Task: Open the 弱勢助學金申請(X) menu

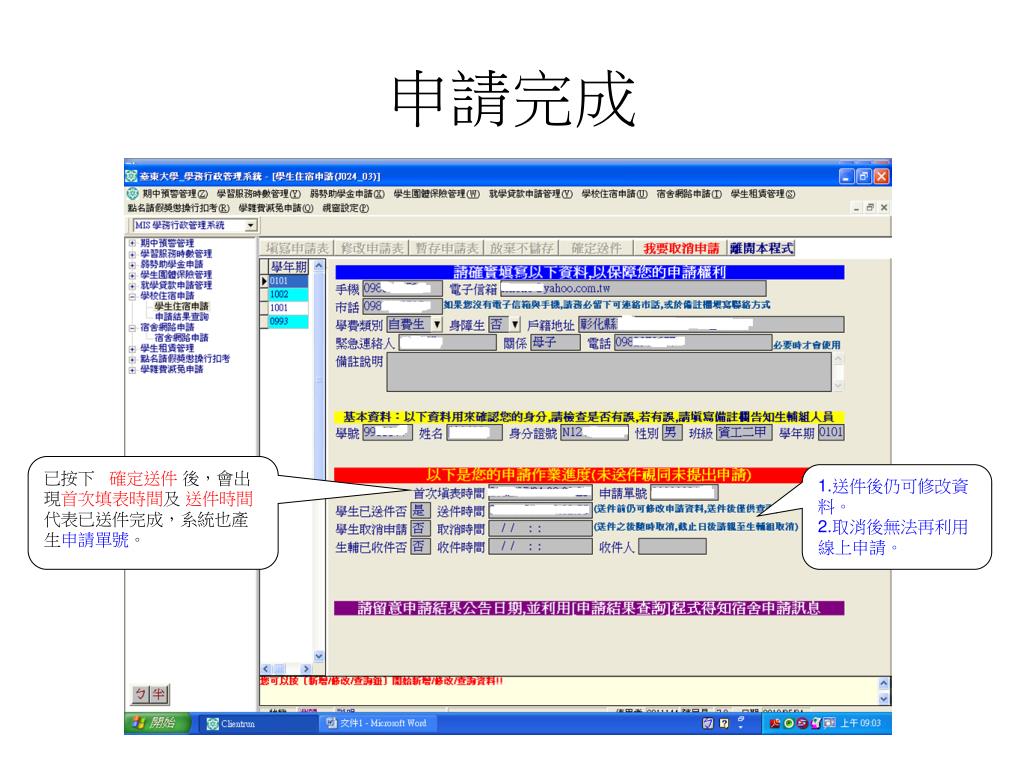Action: pyautogui.click(x=347, y=194)
